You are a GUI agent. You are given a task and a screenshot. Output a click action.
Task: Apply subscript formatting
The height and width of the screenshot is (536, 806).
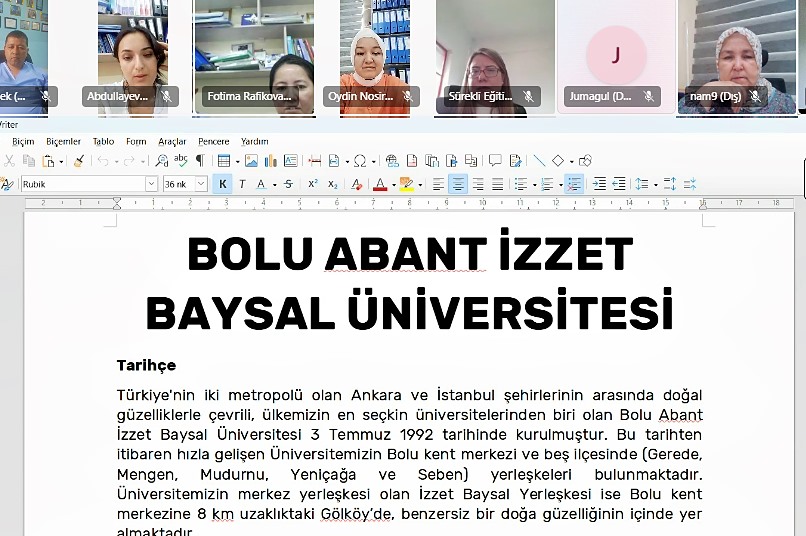coord(333,184)
